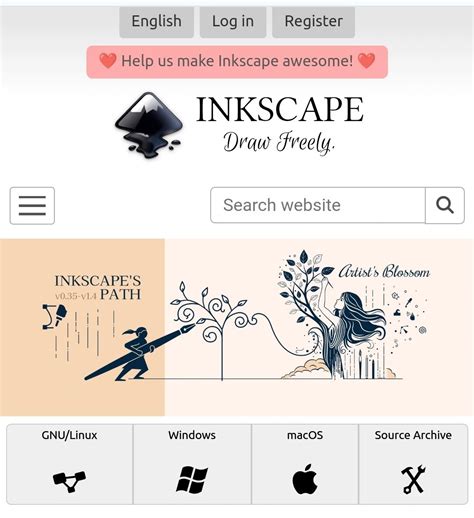Focus the Search website input field
This screenshot has height=518, width=474.
pyautogui.click(x=318, y=205)
